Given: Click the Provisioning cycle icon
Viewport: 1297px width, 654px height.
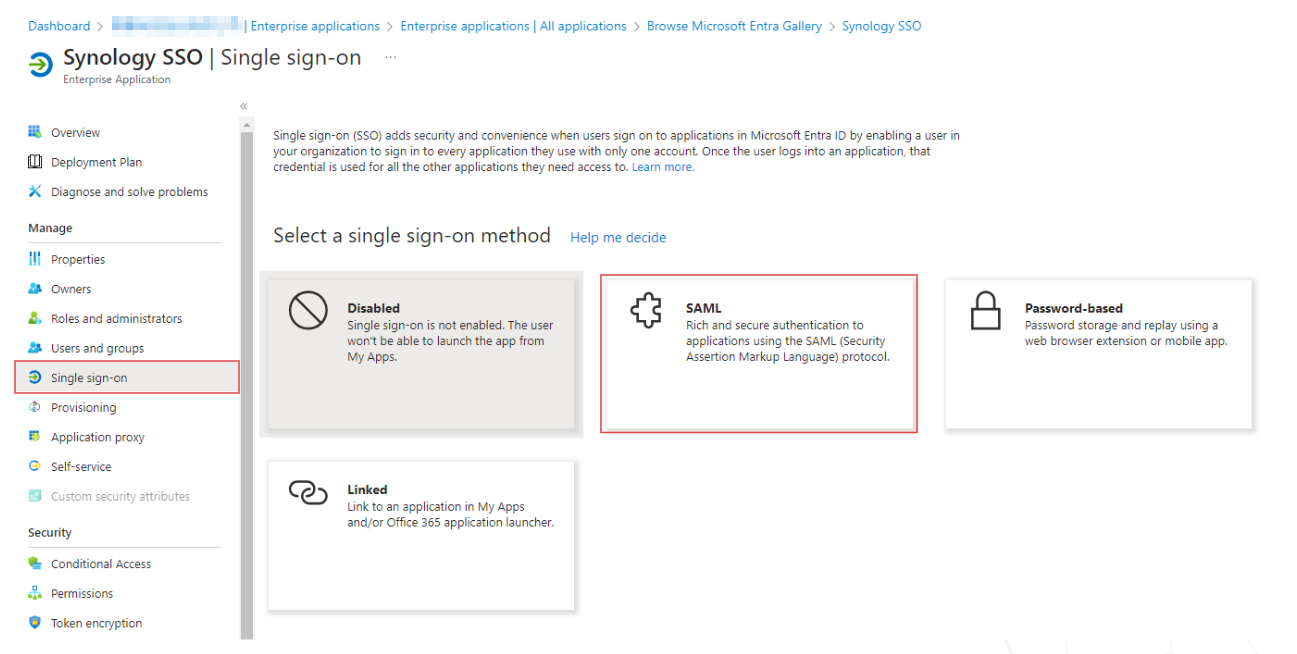Looking at the screenshot, I should click(x=35, y=407).
